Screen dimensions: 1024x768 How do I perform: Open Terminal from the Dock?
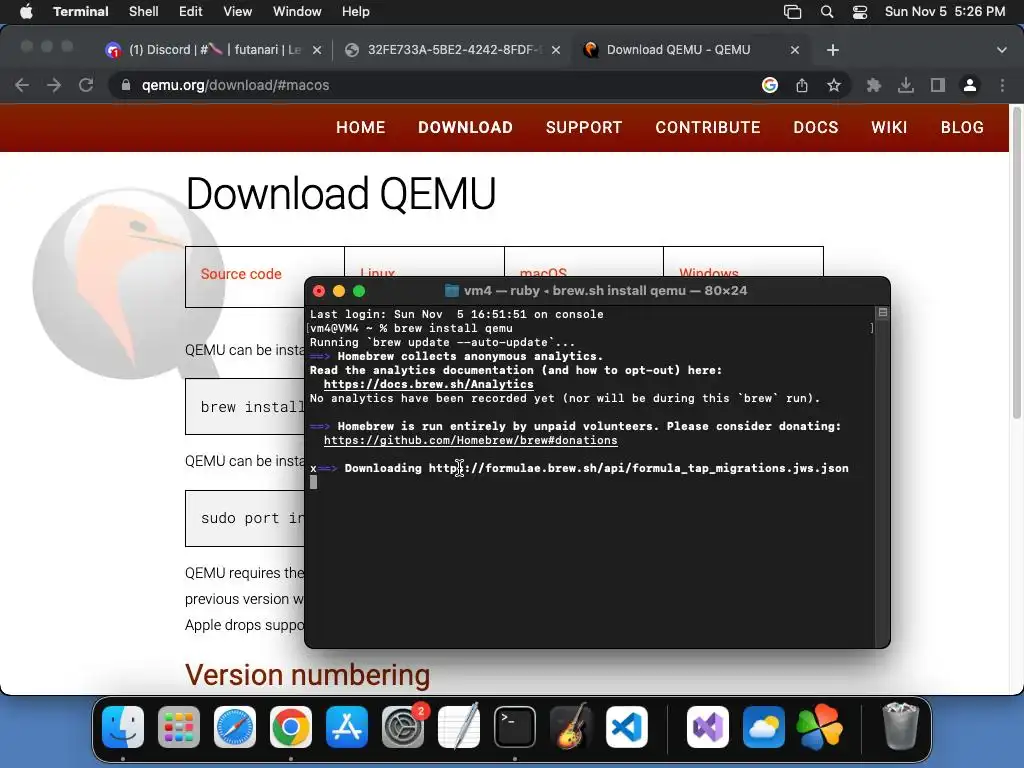coord(515,727)
